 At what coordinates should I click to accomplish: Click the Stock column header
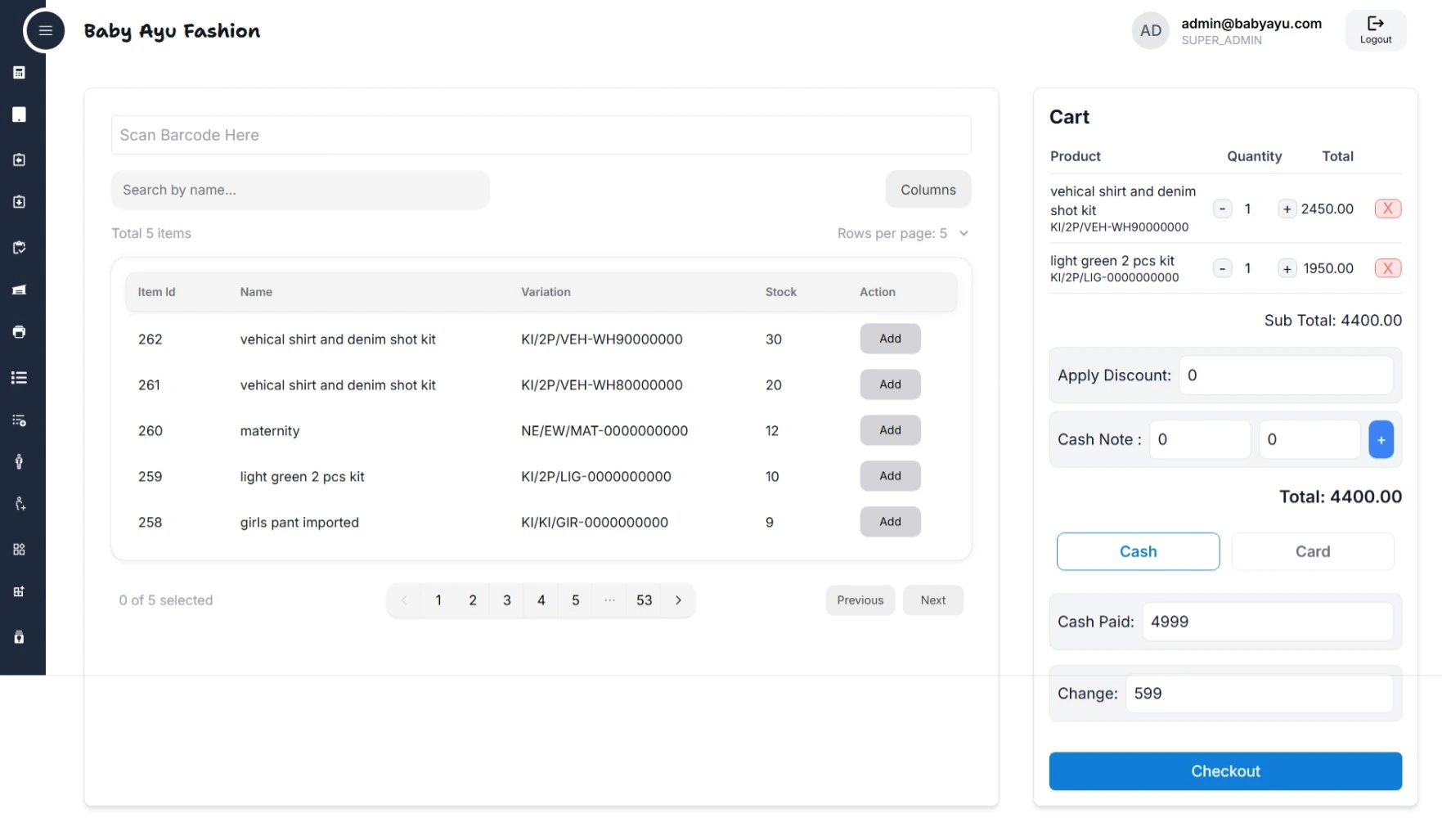pyautogui.click(x=780, y=292)
